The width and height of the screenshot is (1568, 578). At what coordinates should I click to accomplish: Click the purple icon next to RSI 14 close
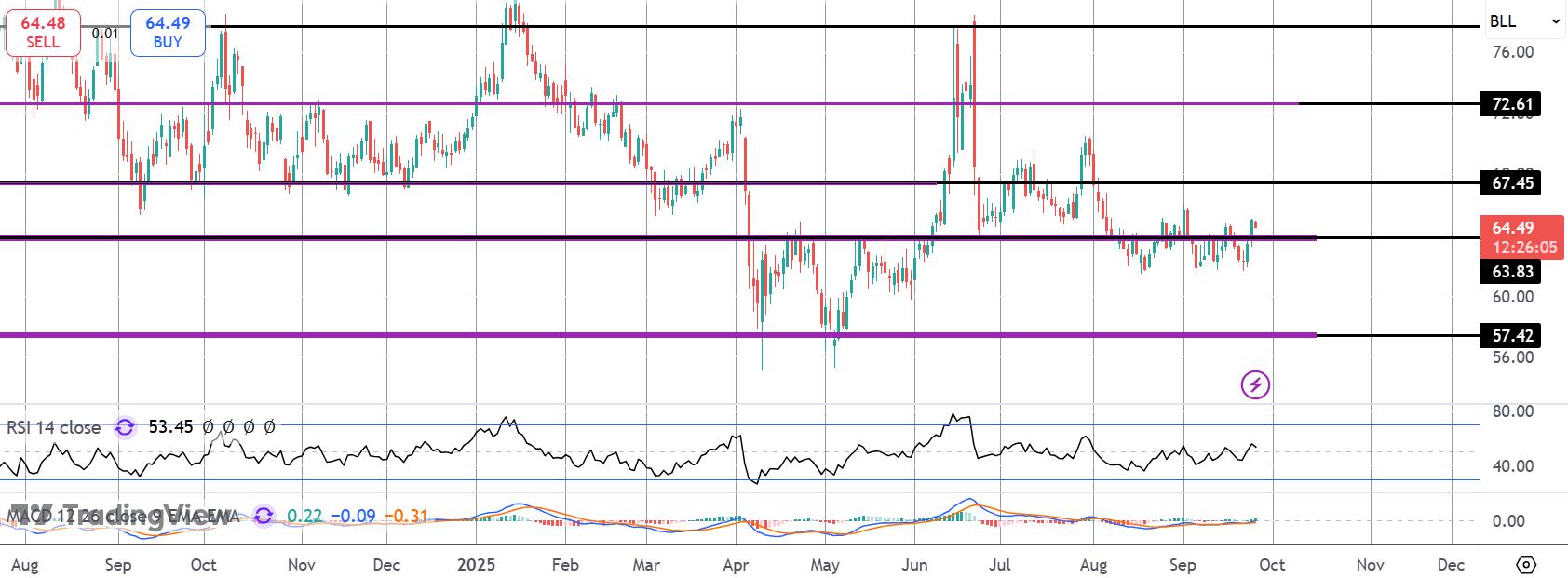pos(125,427)
